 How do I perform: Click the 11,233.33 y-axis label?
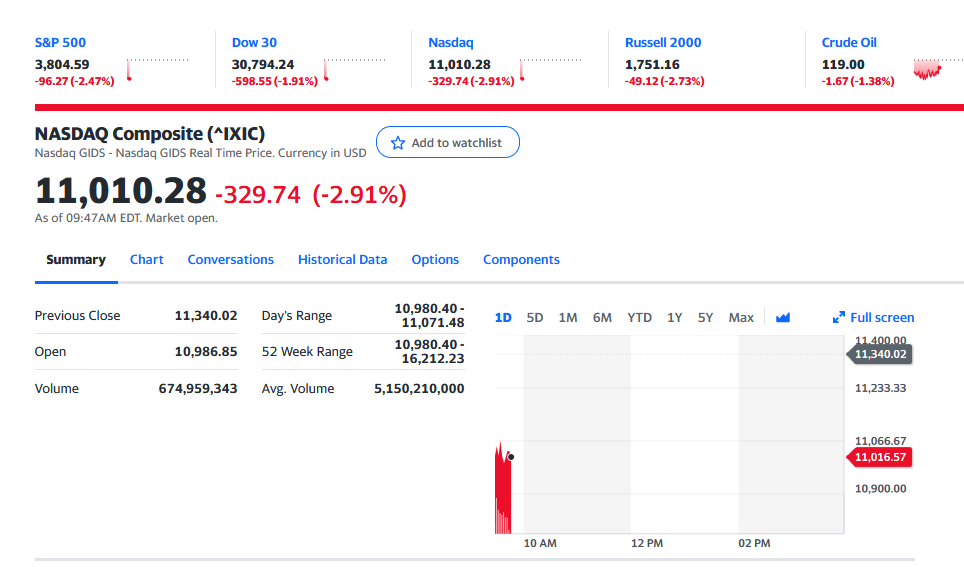[x=880, y=388]
